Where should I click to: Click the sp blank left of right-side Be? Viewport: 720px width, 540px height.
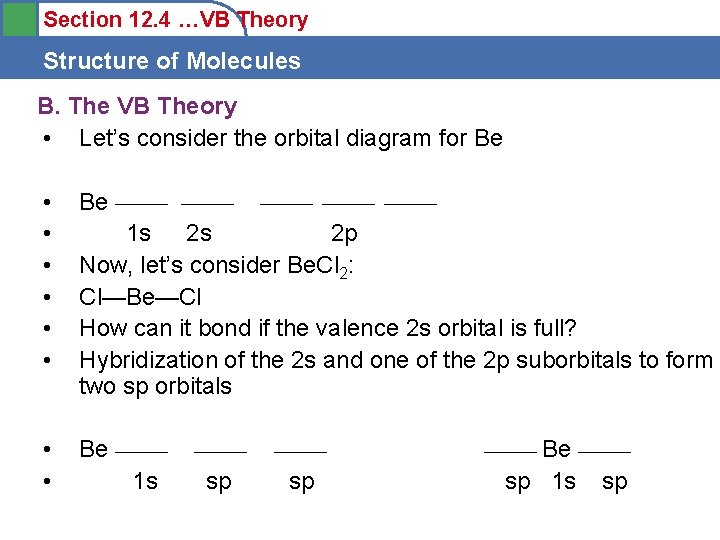511,452
